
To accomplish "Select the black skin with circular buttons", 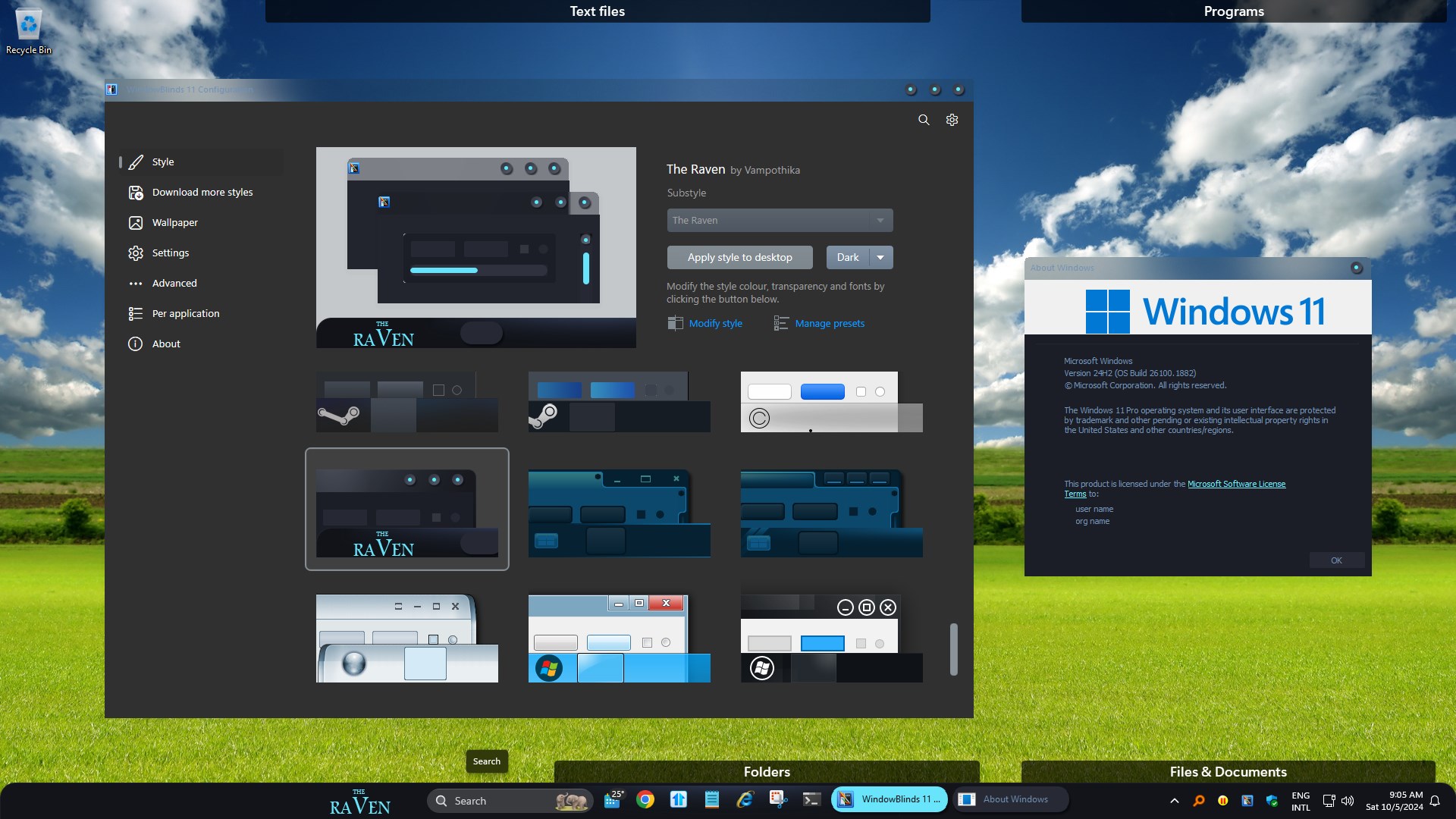I will [832, 638].
